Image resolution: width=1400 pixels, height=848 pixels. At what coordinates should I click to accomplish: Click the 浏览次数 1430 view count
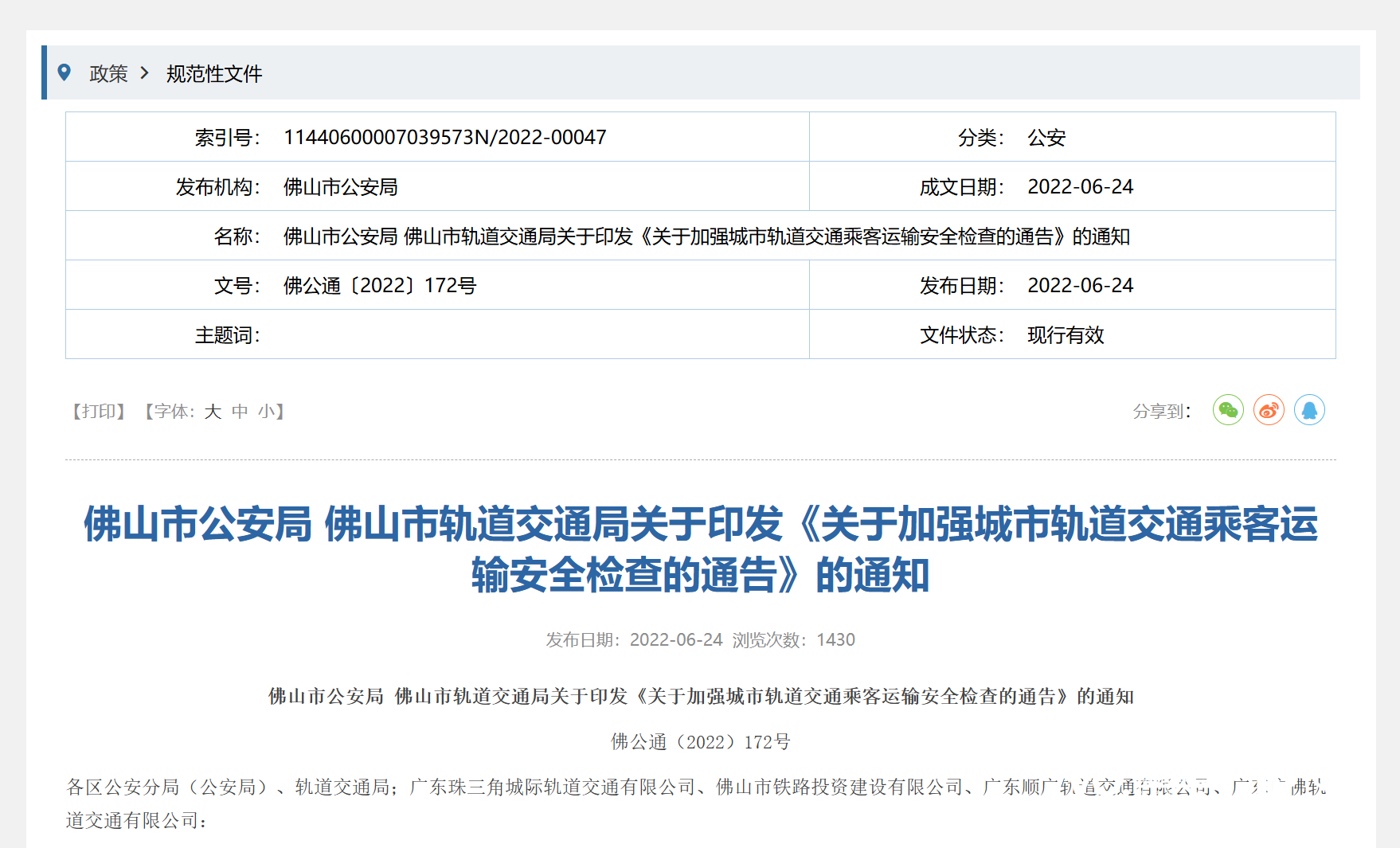tap(793, 640)
